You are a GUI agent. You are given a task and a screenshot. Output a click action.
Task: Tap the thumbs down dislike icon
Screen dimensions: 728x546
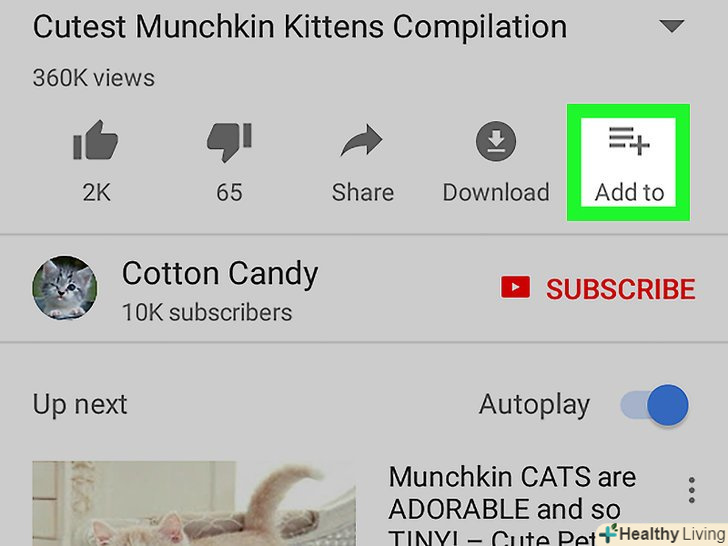(x=229, y=142)
